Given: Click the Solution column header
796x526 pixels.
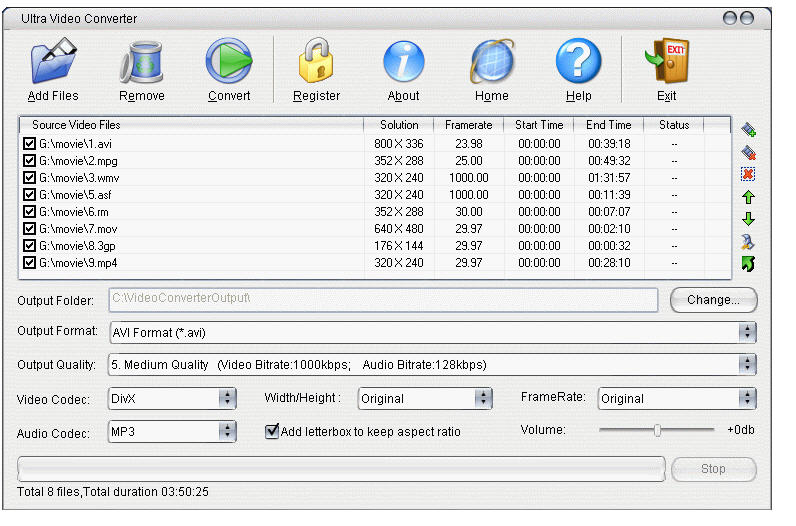Looking at the screenshot, I should coord(399,125).
